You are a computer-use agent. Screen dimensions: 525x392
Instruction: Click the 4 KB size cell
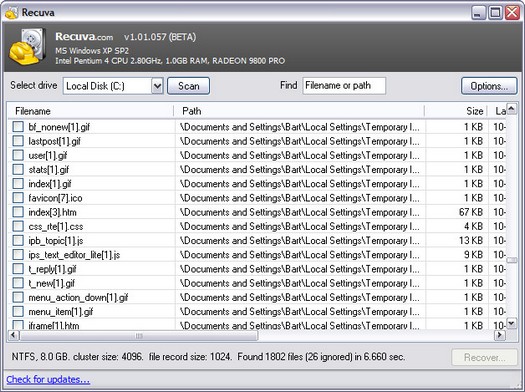[473, 227]
